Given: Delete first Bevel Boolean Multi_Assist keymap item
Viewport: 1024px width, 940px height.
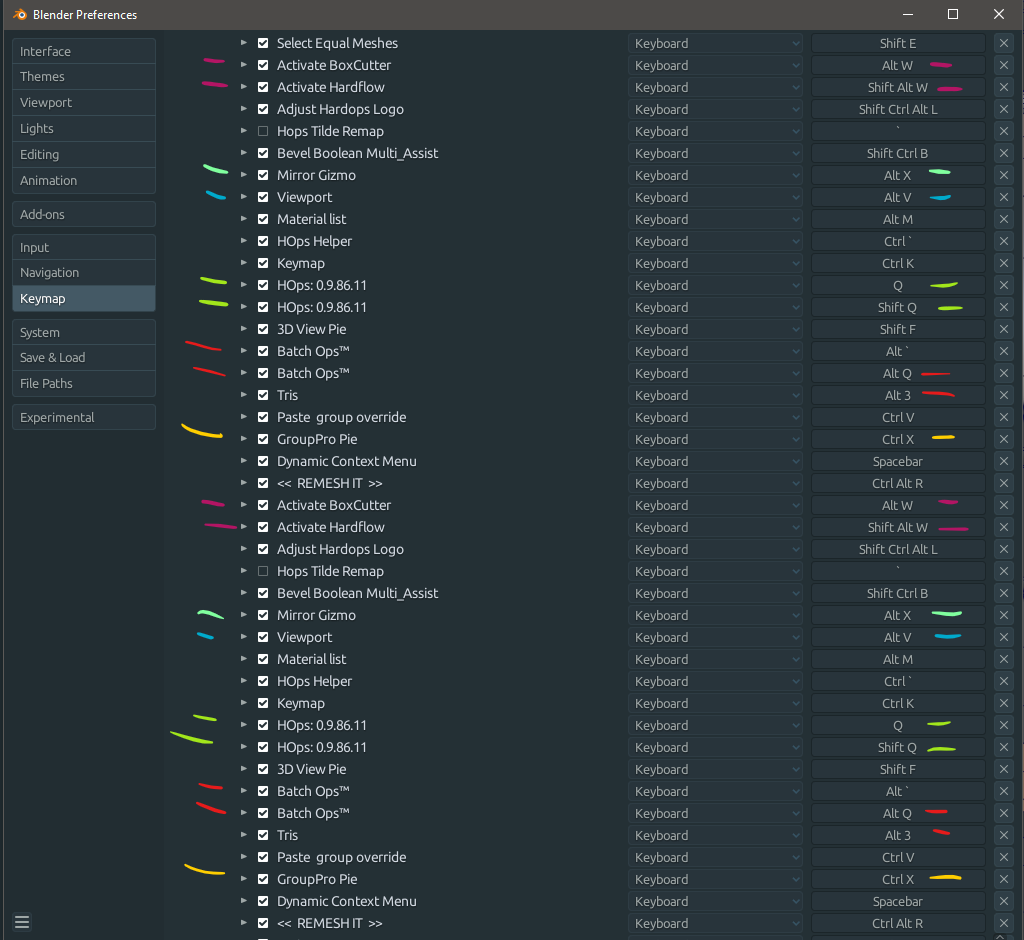Looking at the screenshot, I should coord(1004,154).
